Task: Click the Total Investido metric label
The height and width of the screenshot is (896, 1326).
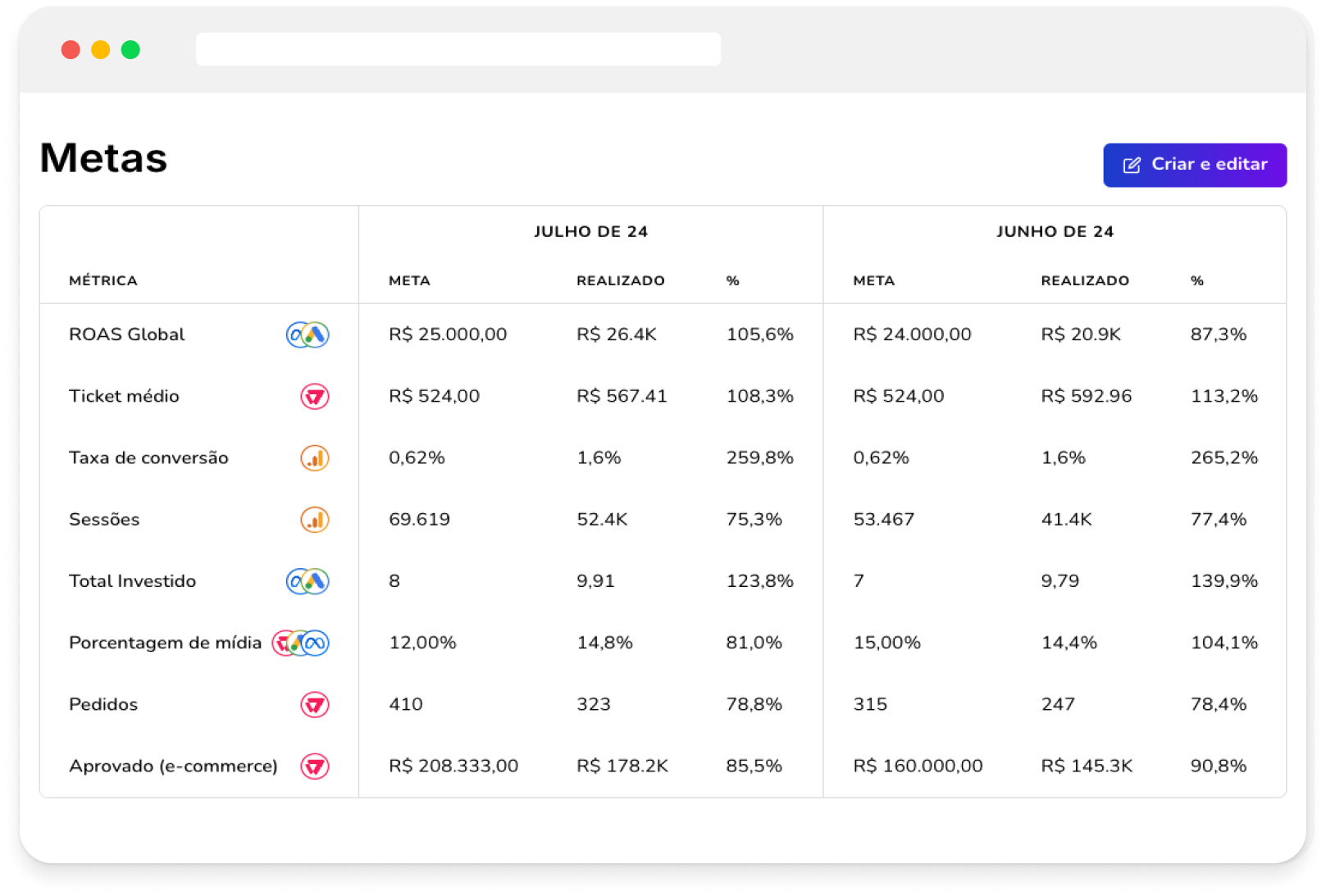Action: [133, 581]
